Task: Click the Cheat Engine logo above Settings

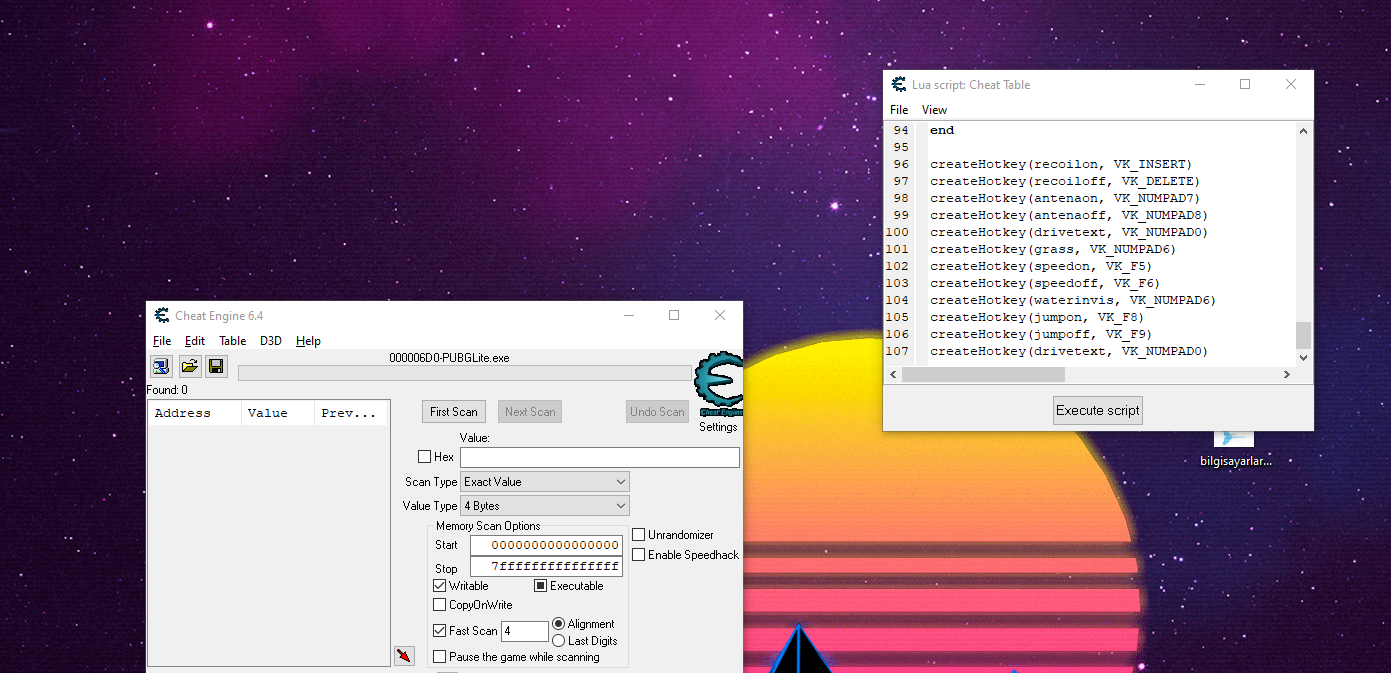Action: 718,384
